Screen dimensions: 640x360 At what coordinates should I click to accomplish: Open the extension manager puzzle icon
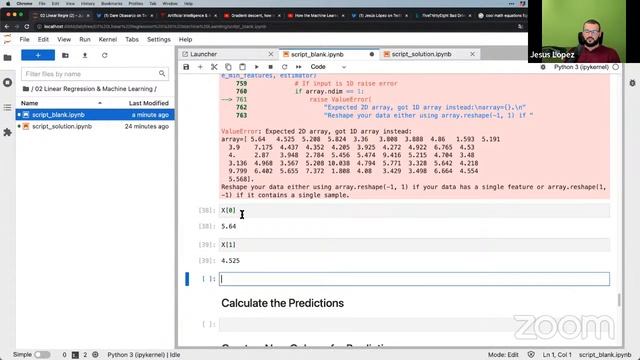coord(7,132)
